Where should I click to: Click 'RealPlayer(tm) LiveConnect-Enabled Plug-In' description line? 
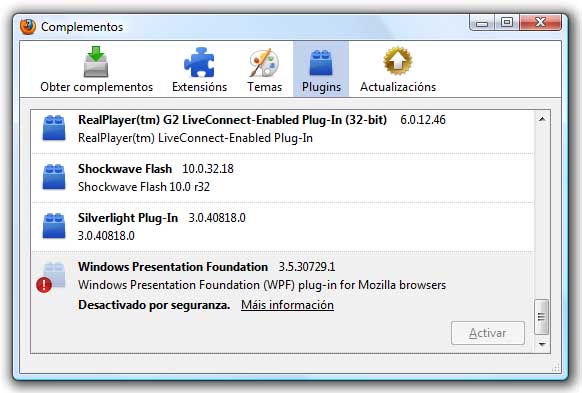[x=196, y=138]
